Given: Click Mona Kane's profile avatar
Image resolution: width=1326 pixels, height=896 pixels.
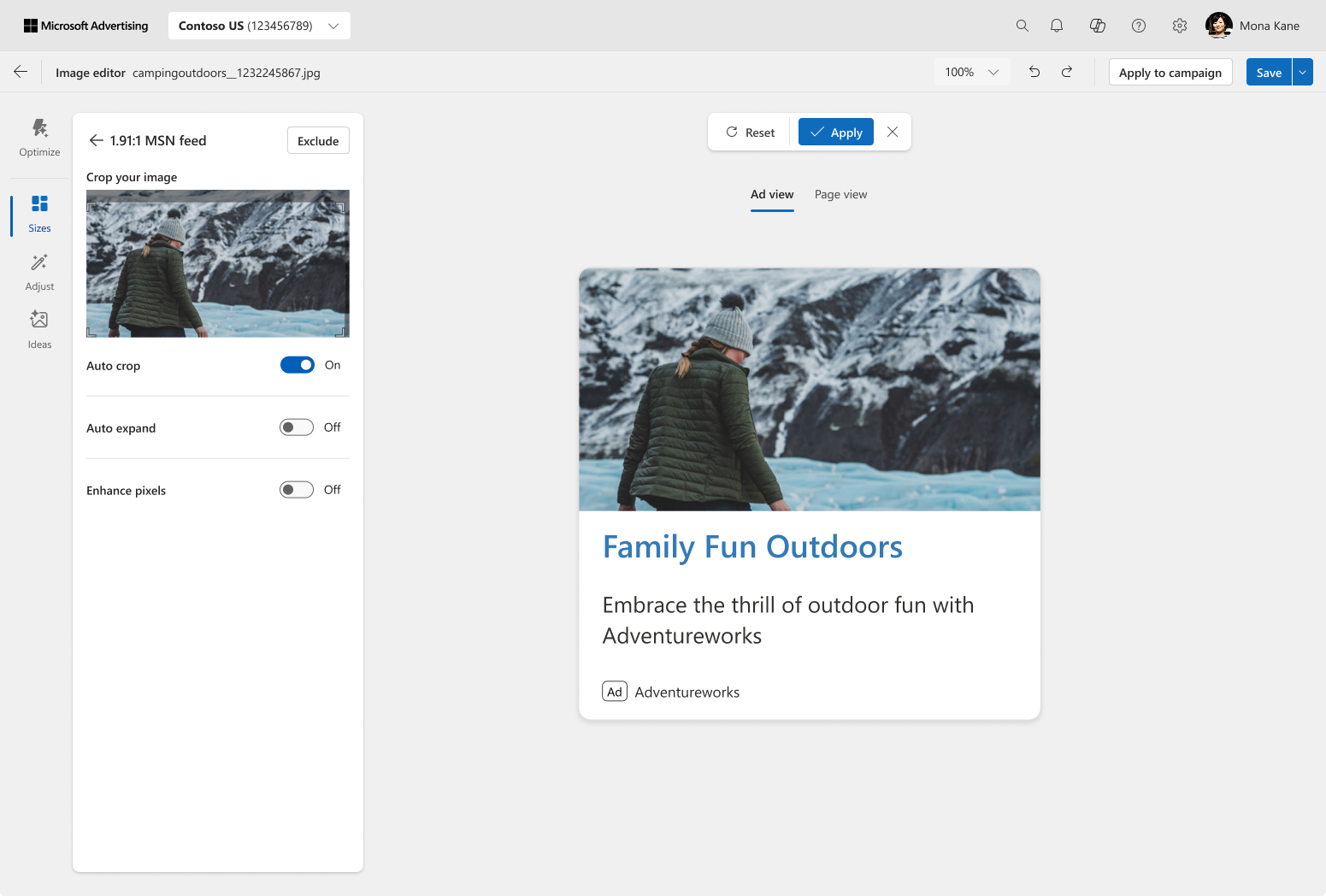Looking at the screenshot, I should 1218,26.
